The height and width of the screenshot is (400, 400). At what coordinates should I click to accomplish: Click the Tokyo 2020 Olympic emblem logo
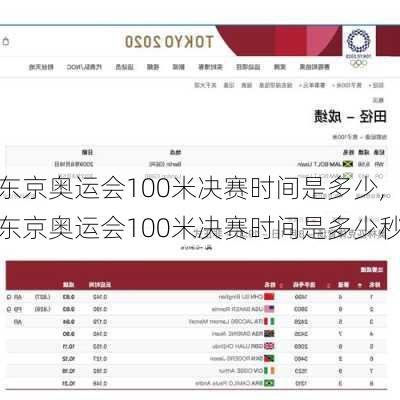[x=359, y=47]
